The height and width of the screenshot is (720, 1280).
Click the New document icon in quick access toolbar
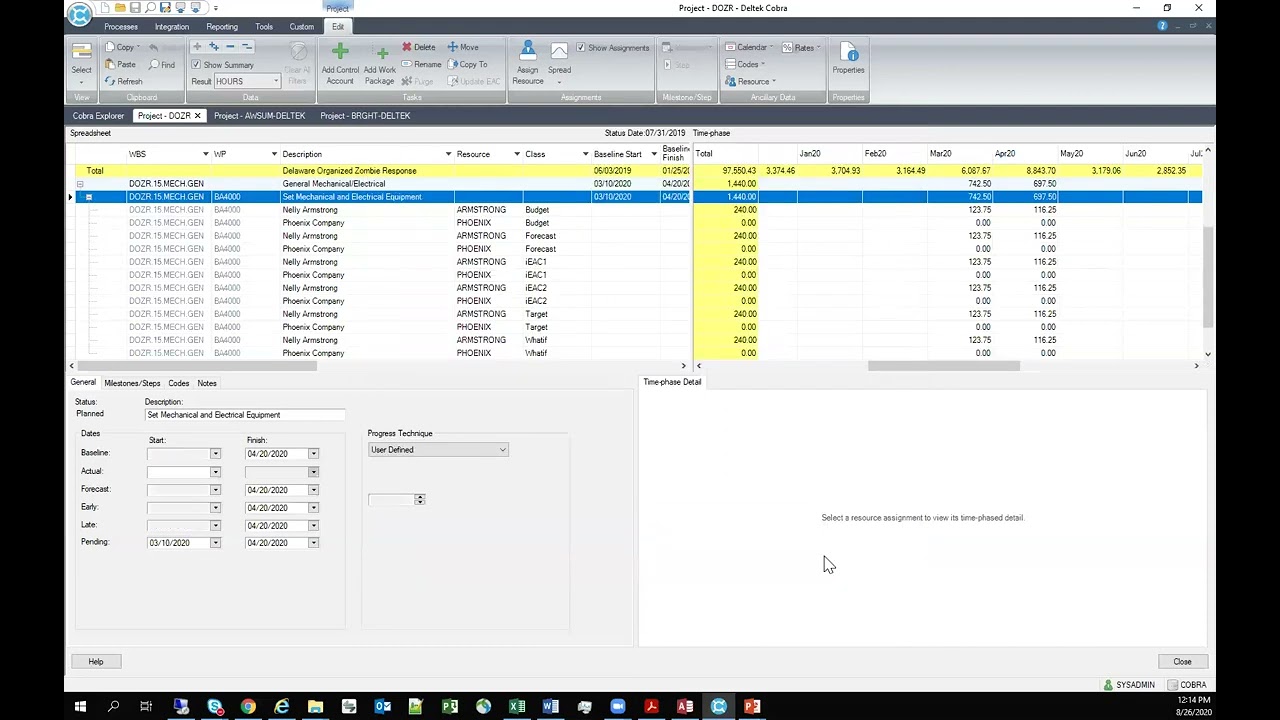(x=105, y=8)
